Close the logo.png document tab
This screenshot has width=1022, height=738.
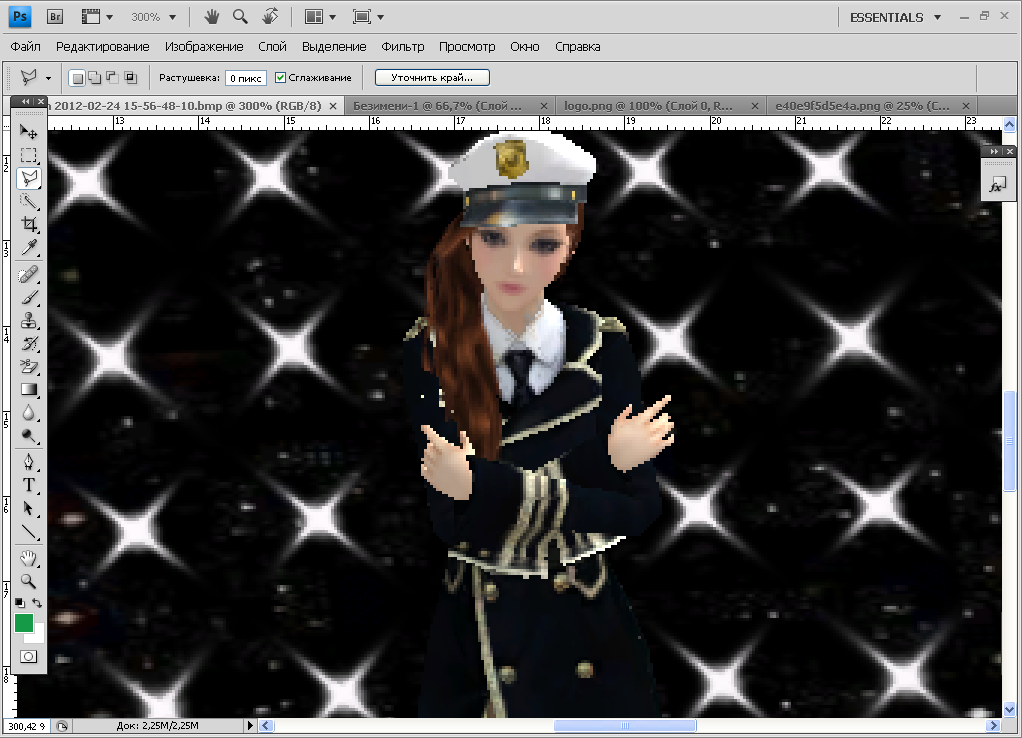coord(755,106)
